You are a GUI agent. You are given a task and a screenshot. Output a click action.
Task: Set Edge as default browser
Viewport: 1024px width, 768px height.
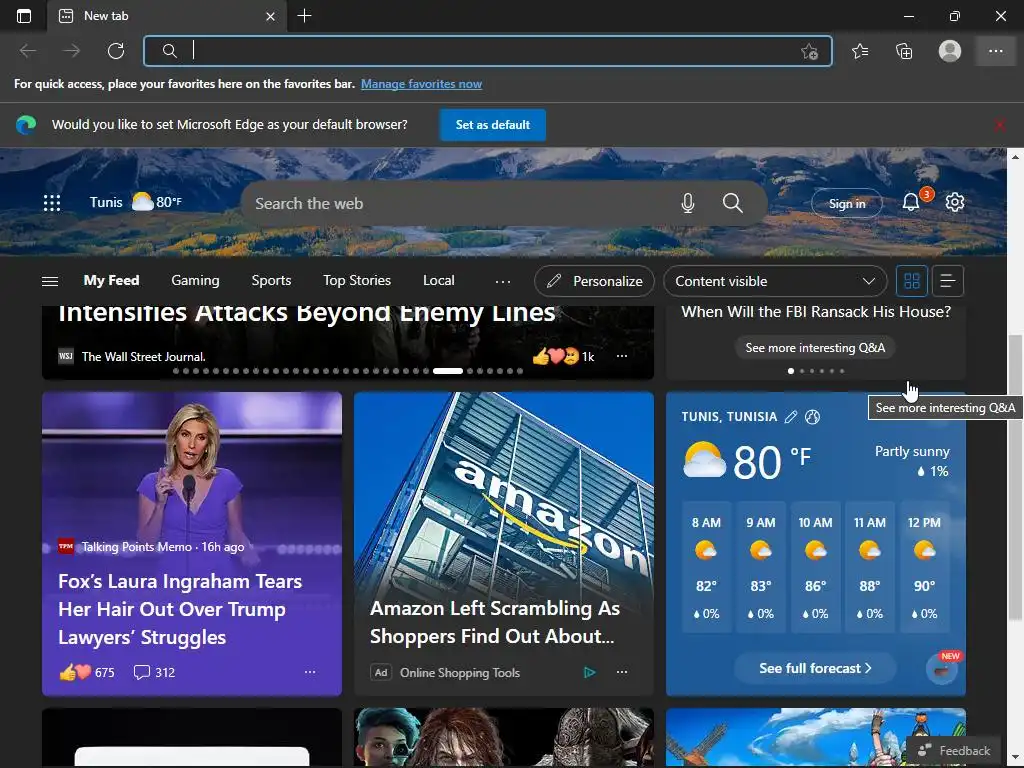(x=492, y=125)
